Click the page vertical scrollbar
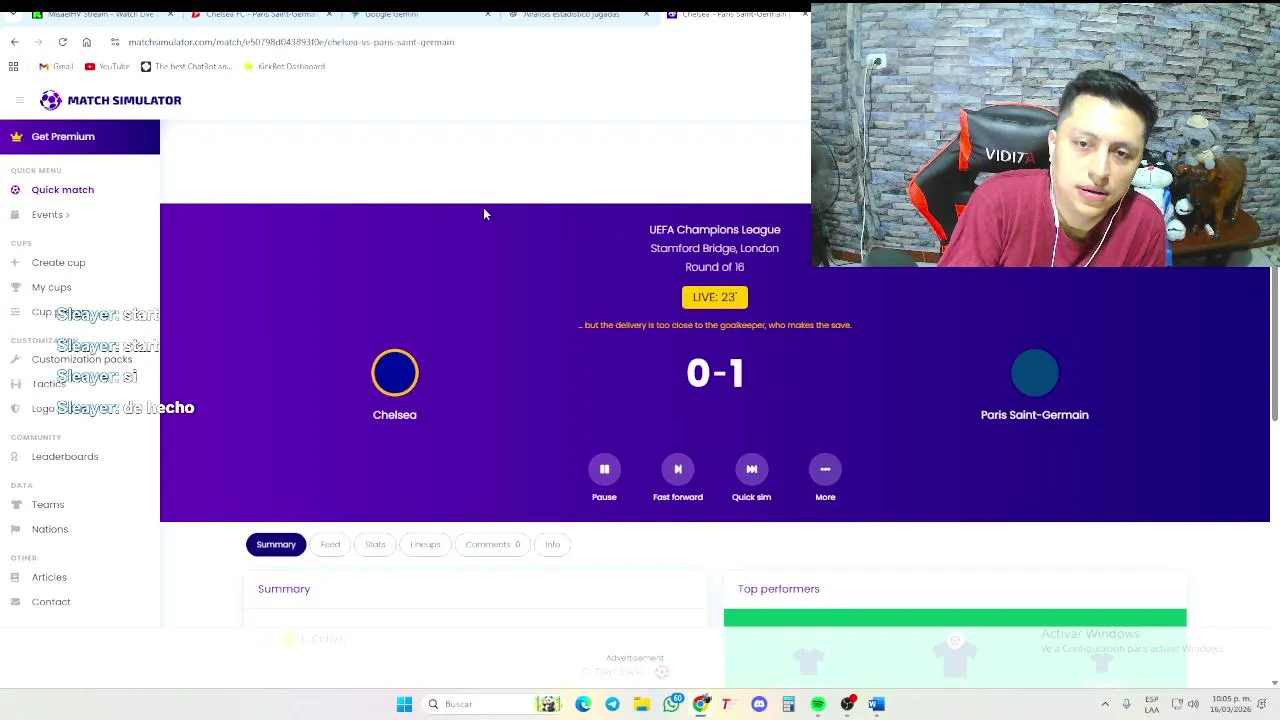1280x720 pixels. [x=1274, y=345]
